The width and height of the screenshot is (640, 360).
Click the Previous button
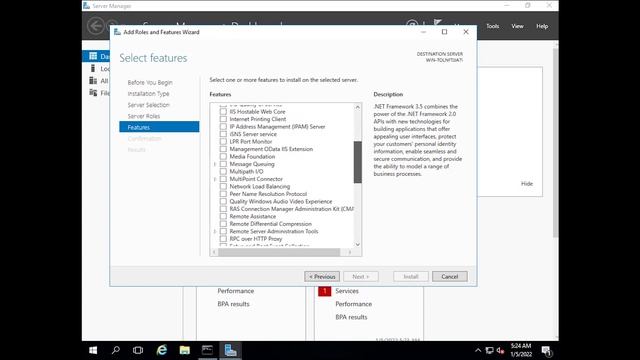click(322, 276)
